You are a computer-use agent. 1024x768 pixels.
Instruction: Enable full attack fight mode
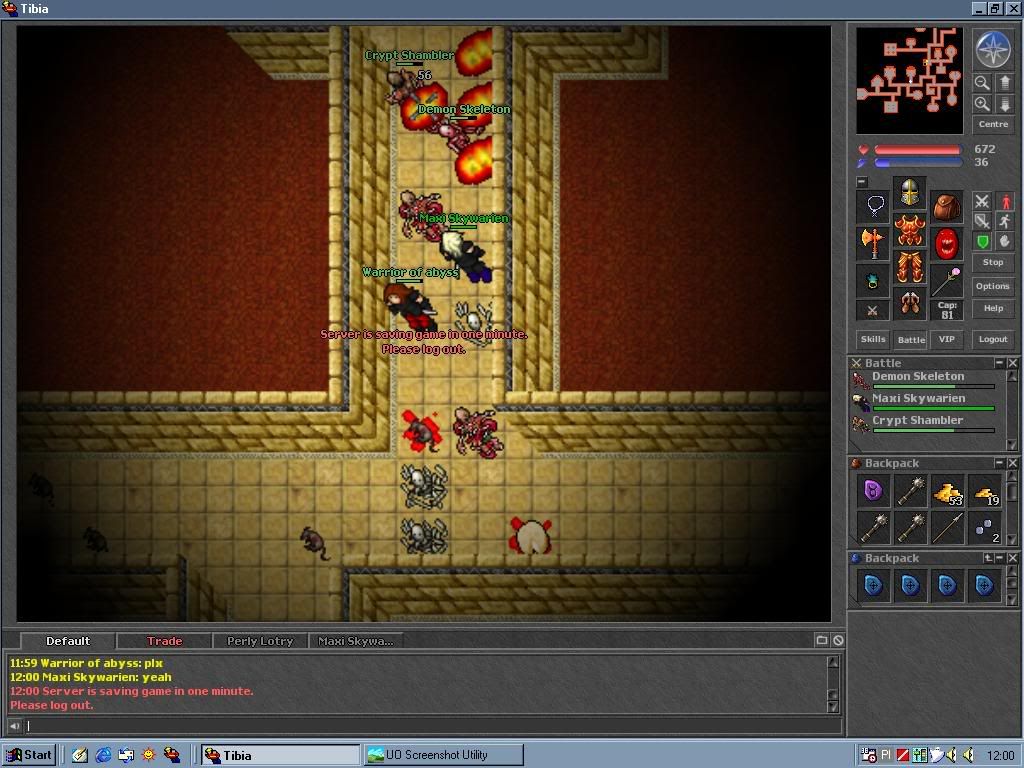click(982, 201)
